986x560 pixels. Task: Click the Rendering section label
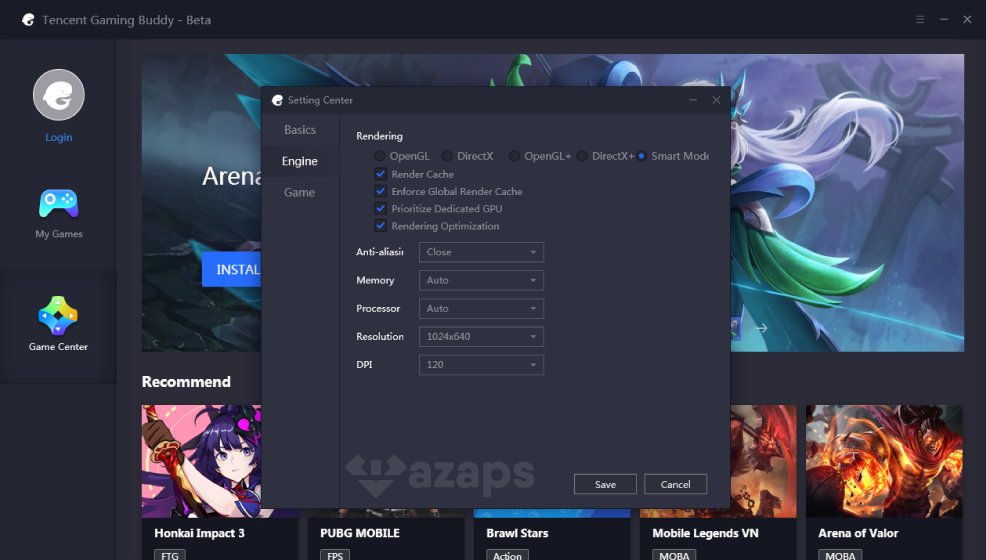pyautogui.click(x=379, y=136)
